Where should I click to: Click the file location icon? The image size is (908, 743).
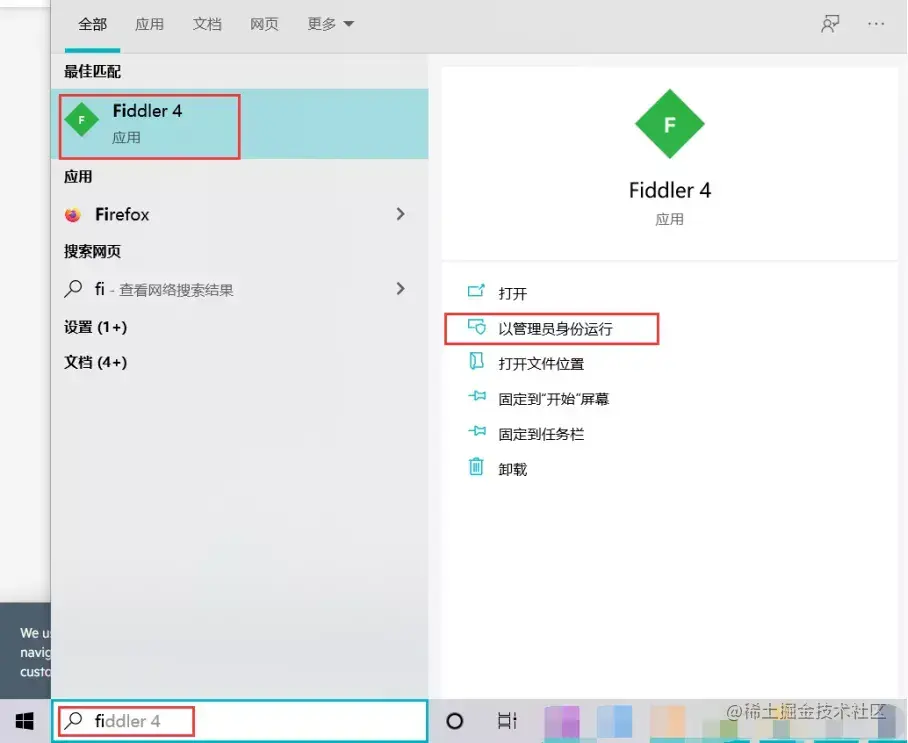[476, 361]
